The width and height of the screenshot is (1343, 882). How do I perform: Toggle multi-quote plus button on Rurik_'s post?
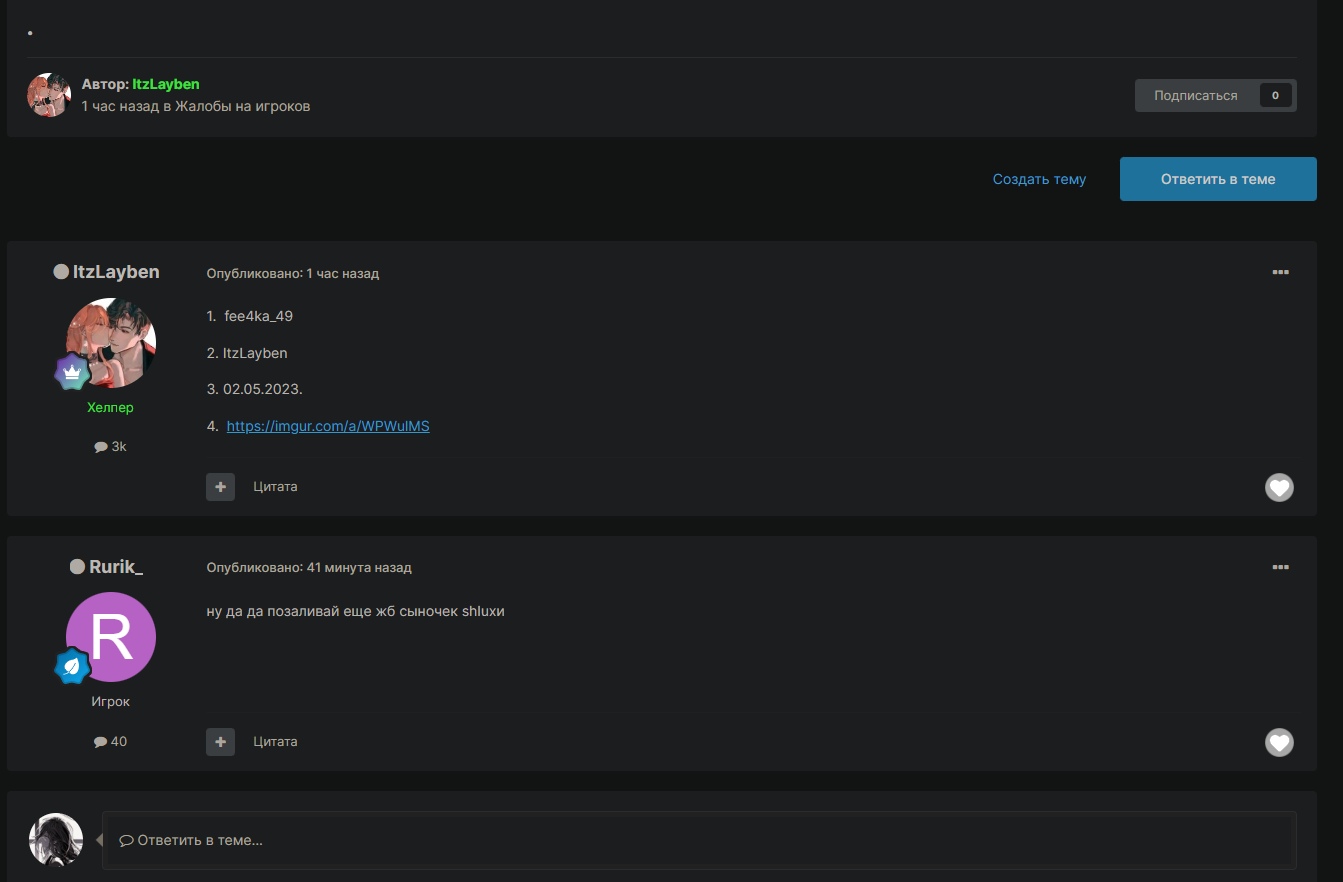[x=220, y=742]
